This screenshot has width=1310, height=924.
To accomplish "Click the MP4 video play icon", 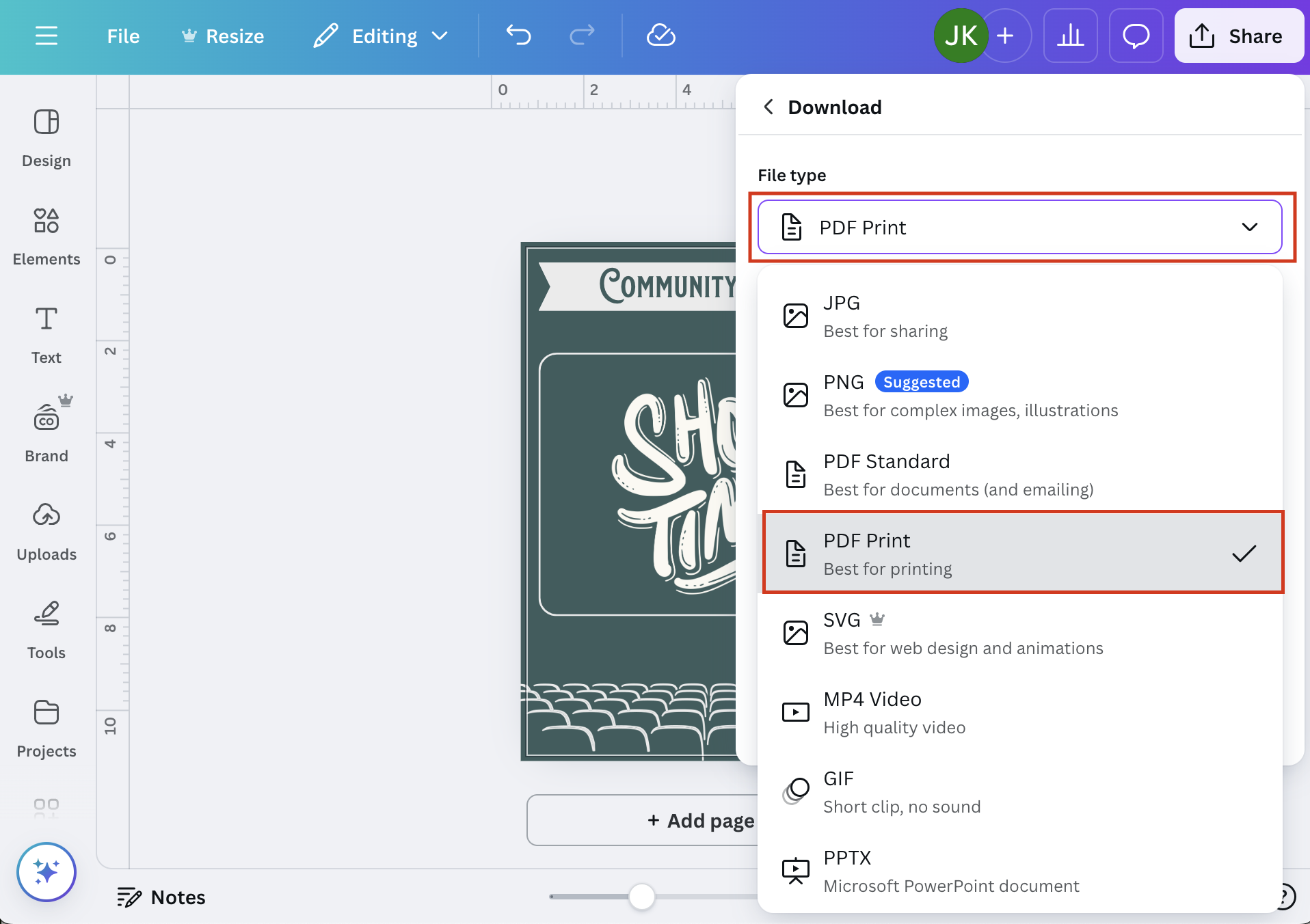I will click(796, 712).
